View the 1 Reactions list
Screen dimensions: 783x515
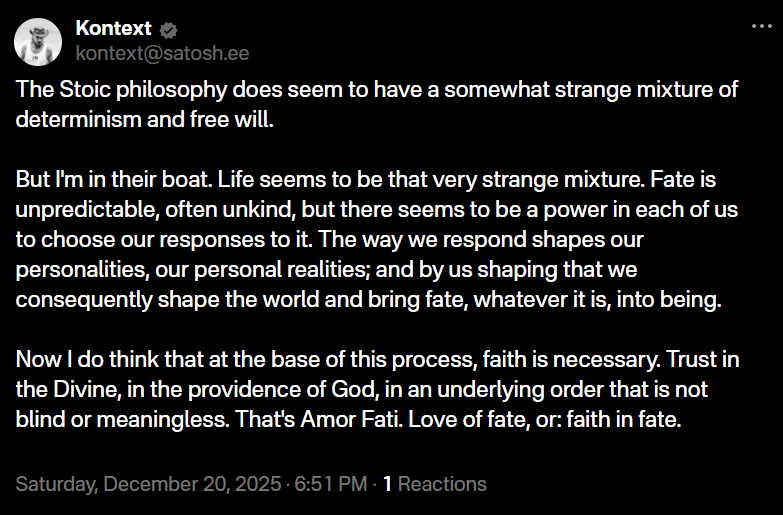(x=435, y=485)
